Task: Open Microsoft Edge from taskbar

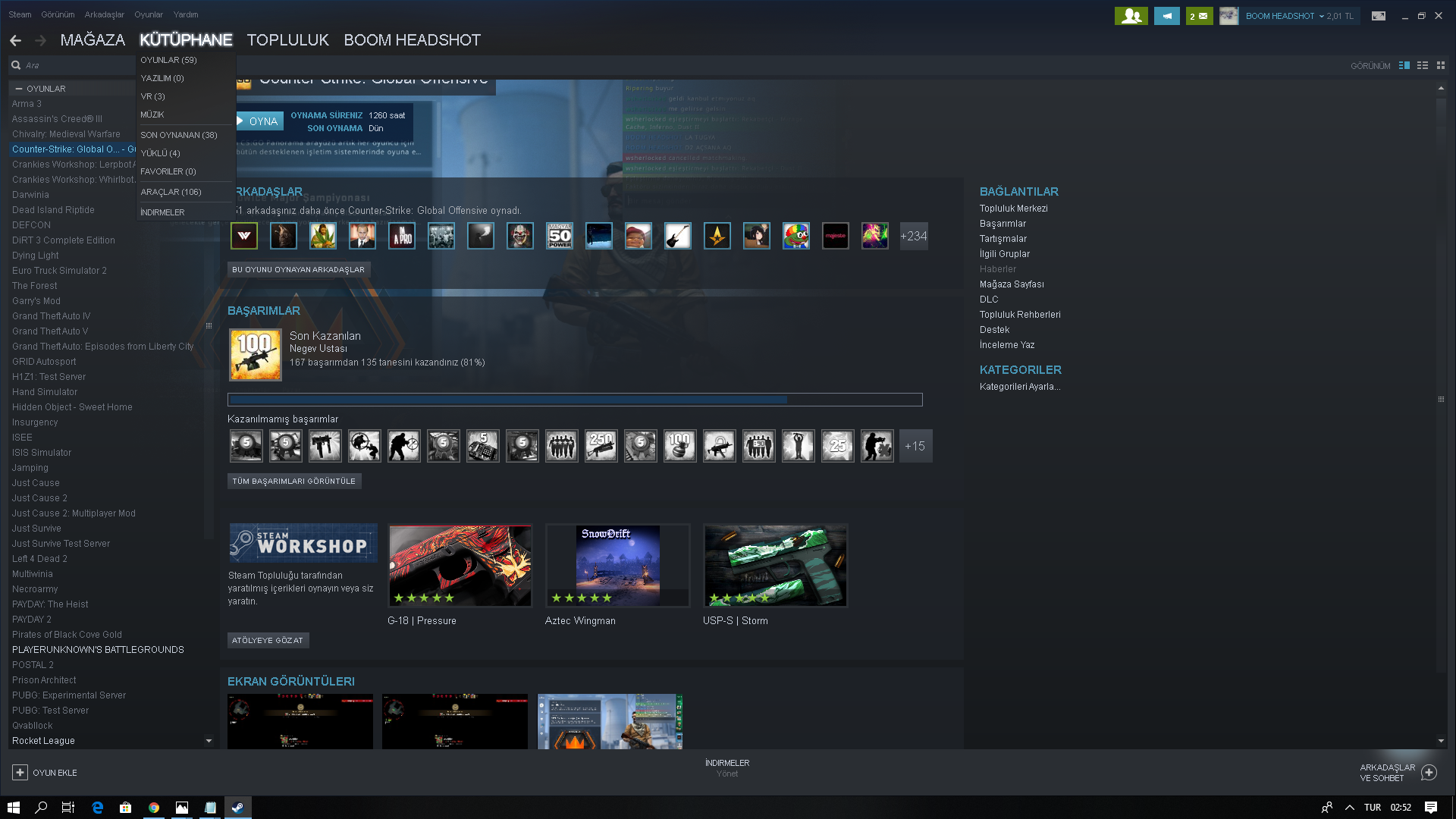Action: [x=98, y=808]
